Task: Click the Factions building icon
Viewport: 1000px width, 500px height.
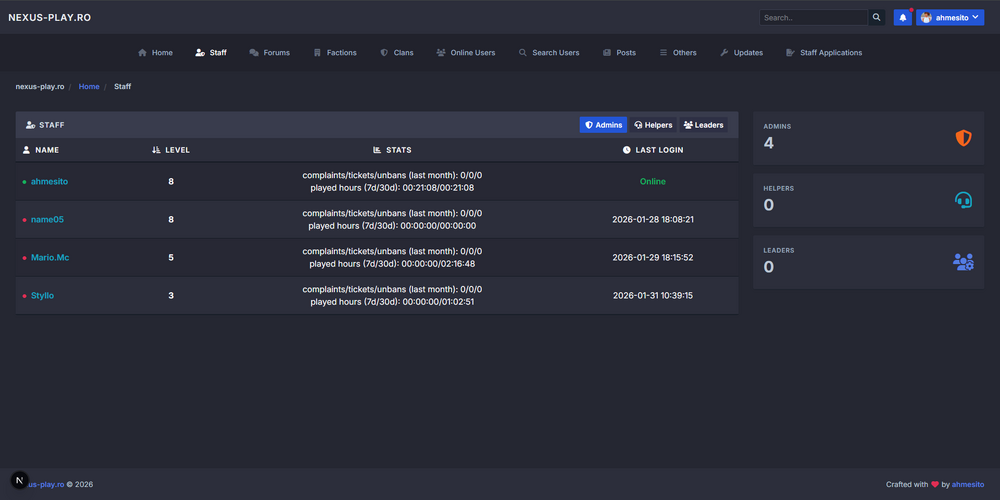Action: coord(318,53)
